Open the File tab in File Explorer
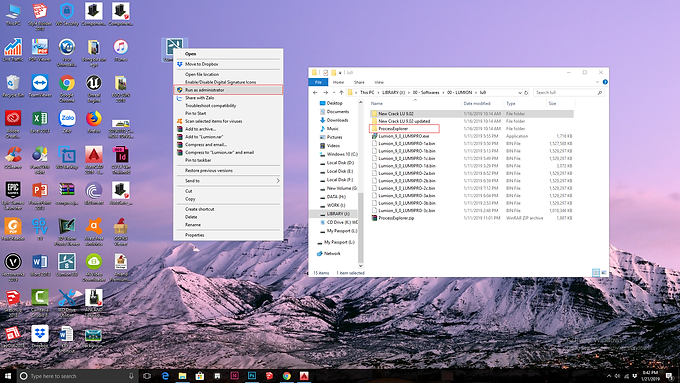Image resolution: width=680 pixels, height=383 pixels. 318,82
